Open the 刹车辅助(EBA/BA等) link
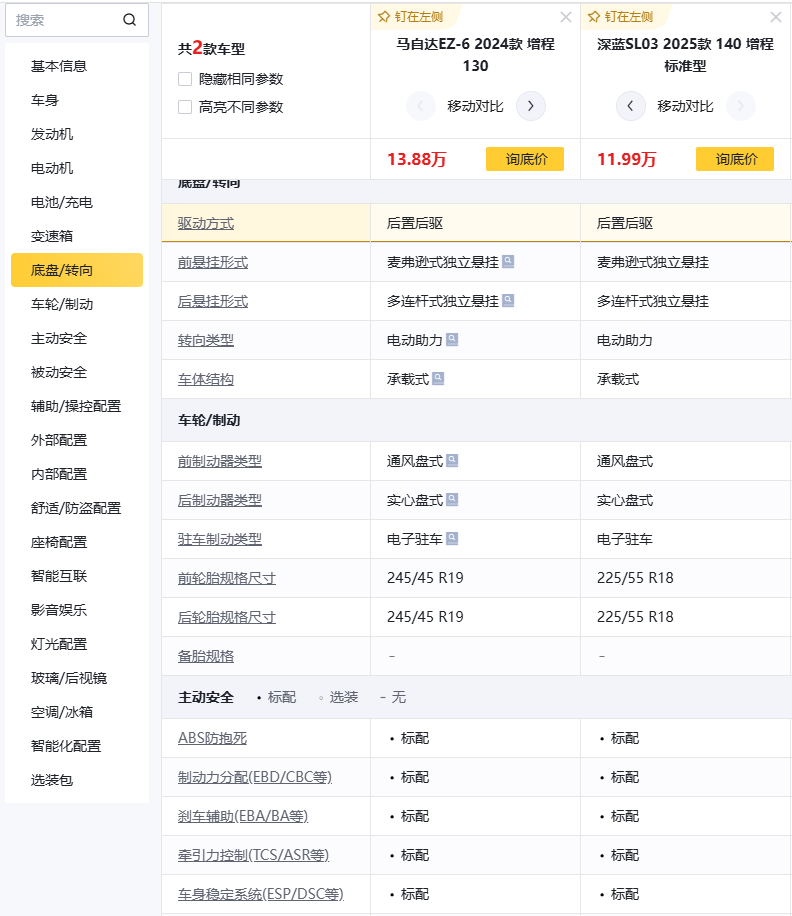 coord(243,816)
